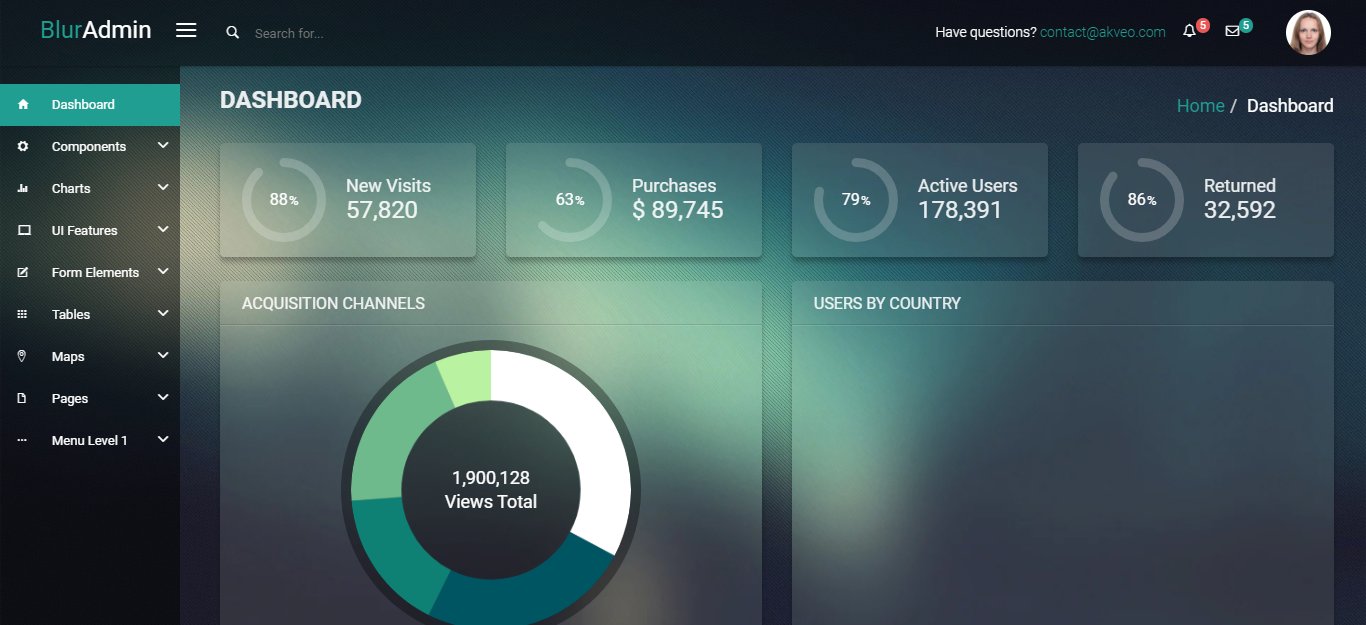This screenshot has height=625, width=1366.
Task: Go to Home via the breadcrumb link
Action: tap(1200, 106)
